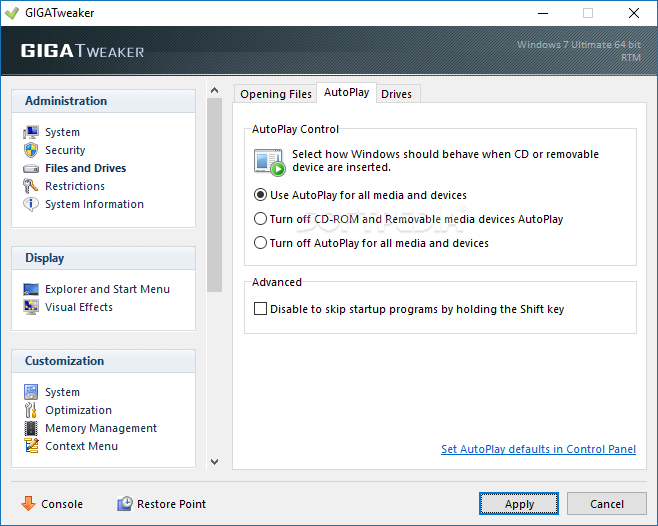Image resolution: width=658 pixels, height=526 pixels.
Task: Click the System Information bubble icon
Action: click(x=31, y=204)
